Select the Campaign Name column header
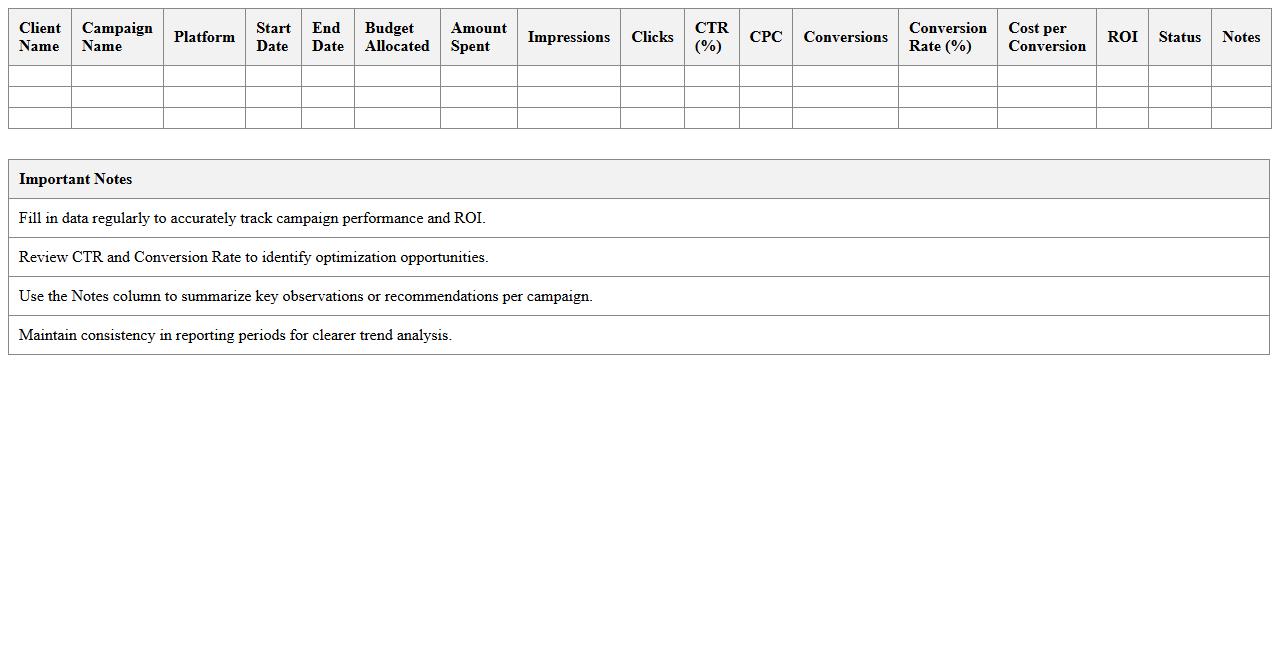This screenshot has height=650, width=1278. pos(117,37)
